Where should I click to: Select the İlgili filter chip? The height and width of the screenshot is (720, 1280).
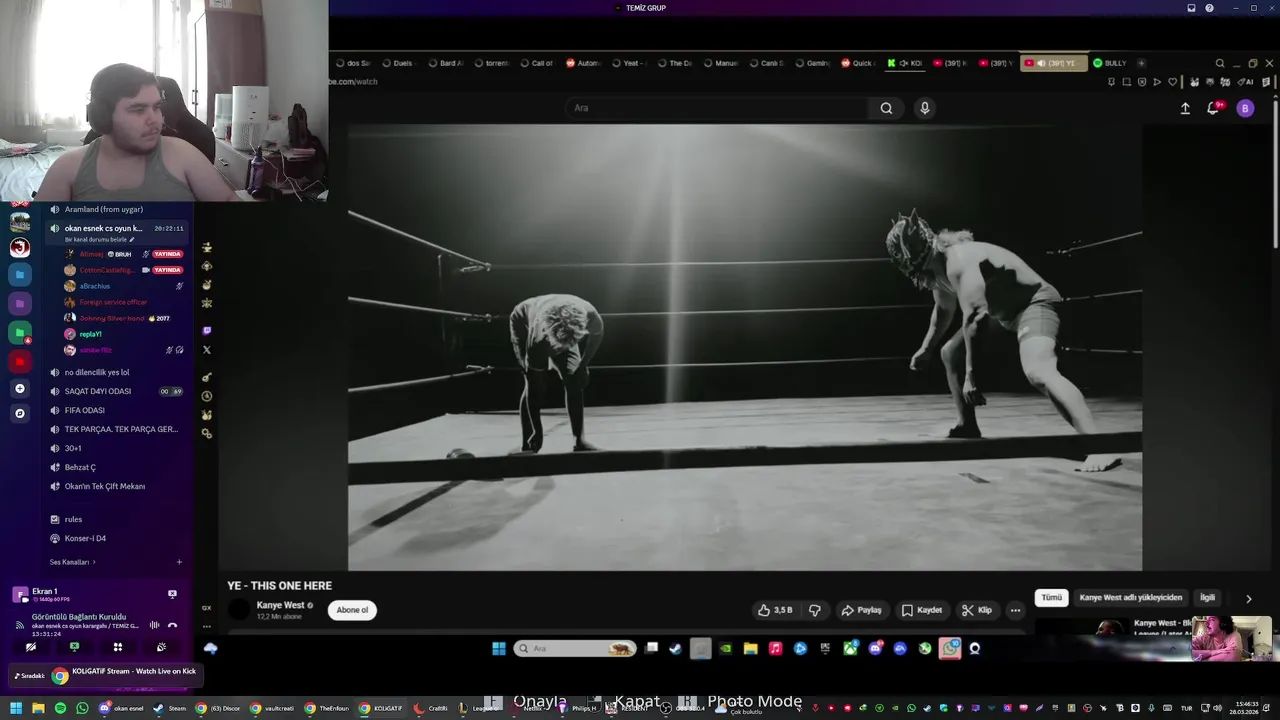1208,598
